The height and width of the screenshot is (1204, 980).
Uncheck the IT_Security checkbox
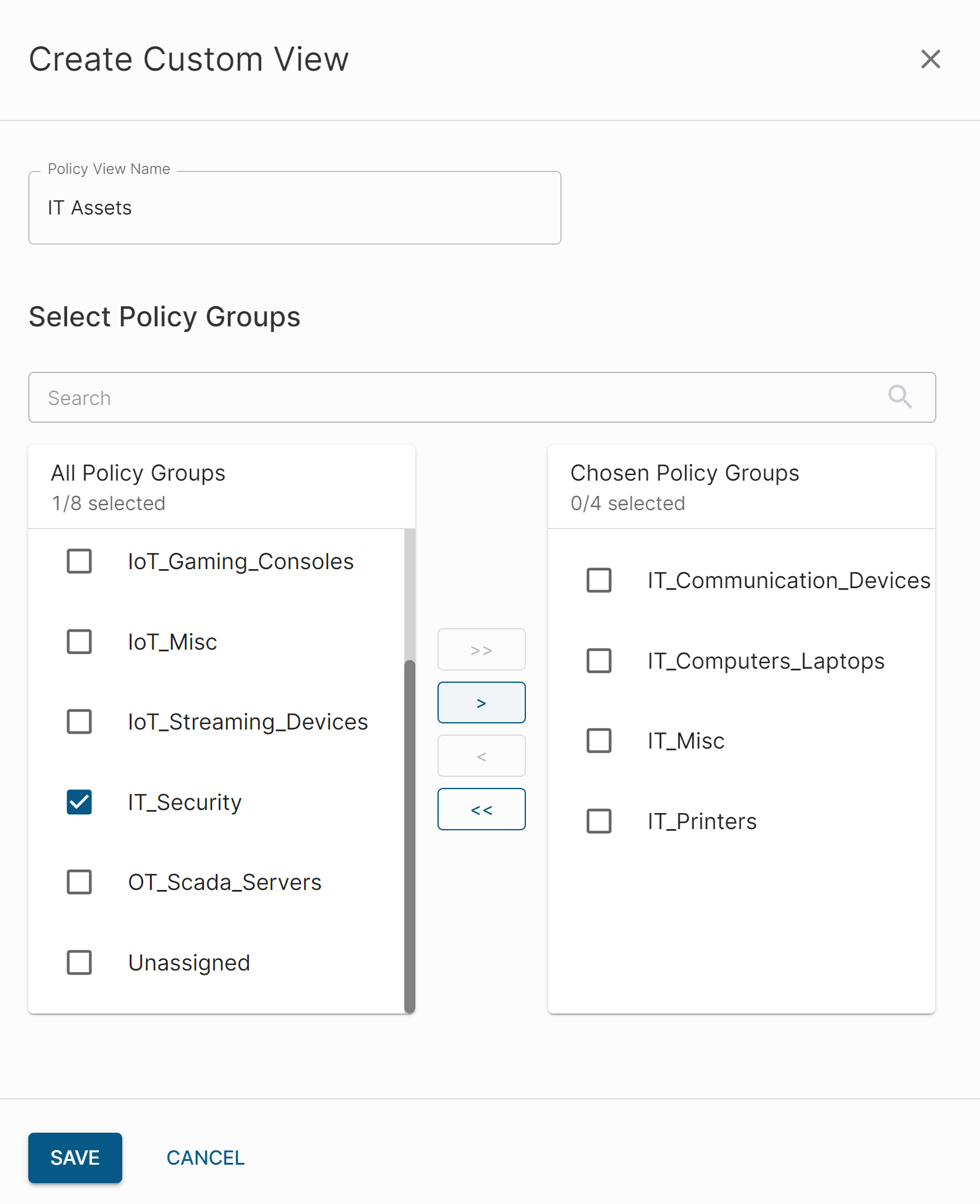coord(79,802)
